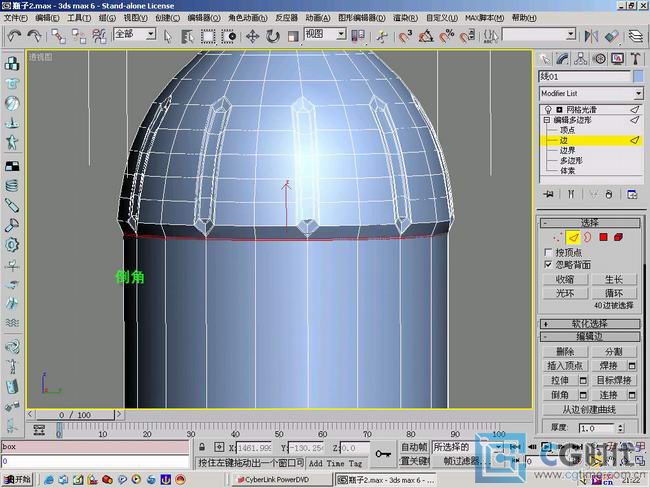This screenshot has width=650, height=488.
Task: Select the Move transform tool
Action: coord(251,35)
